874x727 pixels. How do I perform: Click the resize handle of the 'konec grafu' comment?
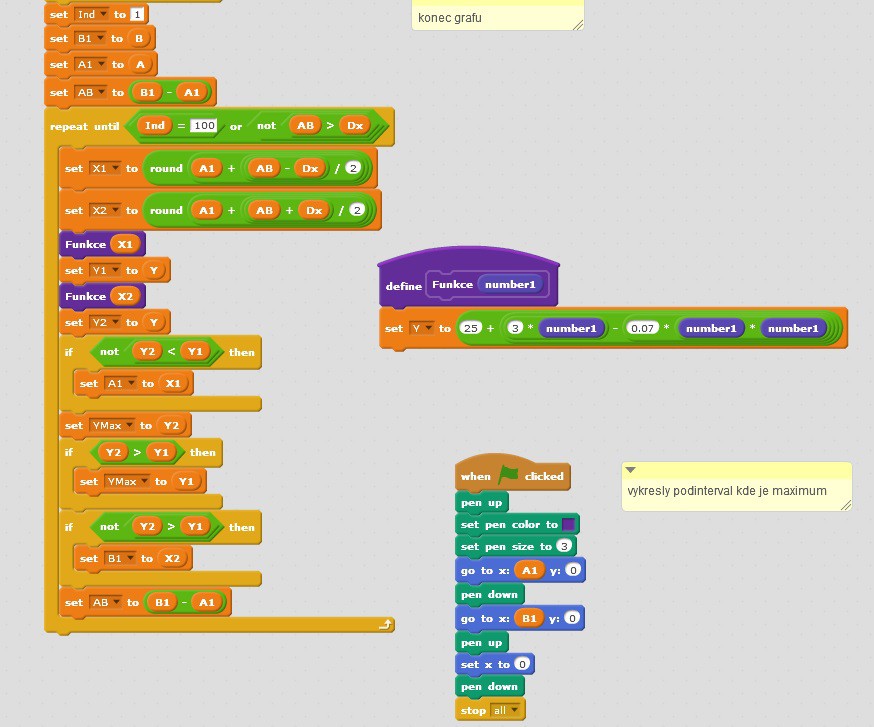click(576, 24)
